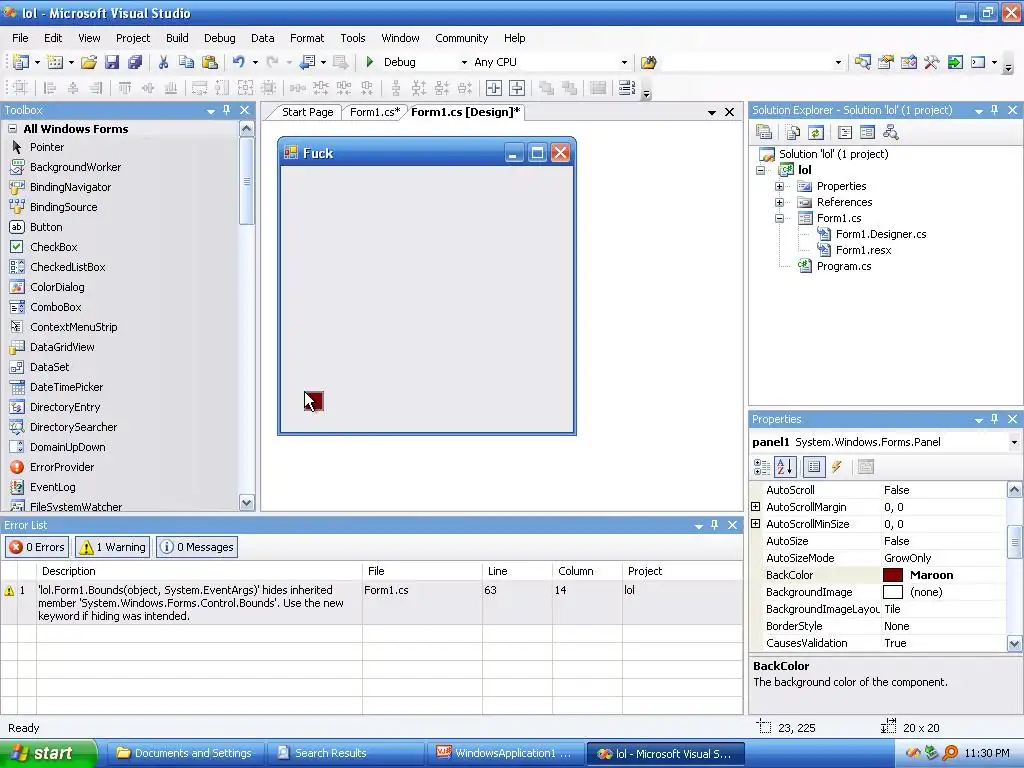Click the Undo arrow icon
Image resolution: width=1024 pixels, height=768 pixels.
(x=238, y=62)
